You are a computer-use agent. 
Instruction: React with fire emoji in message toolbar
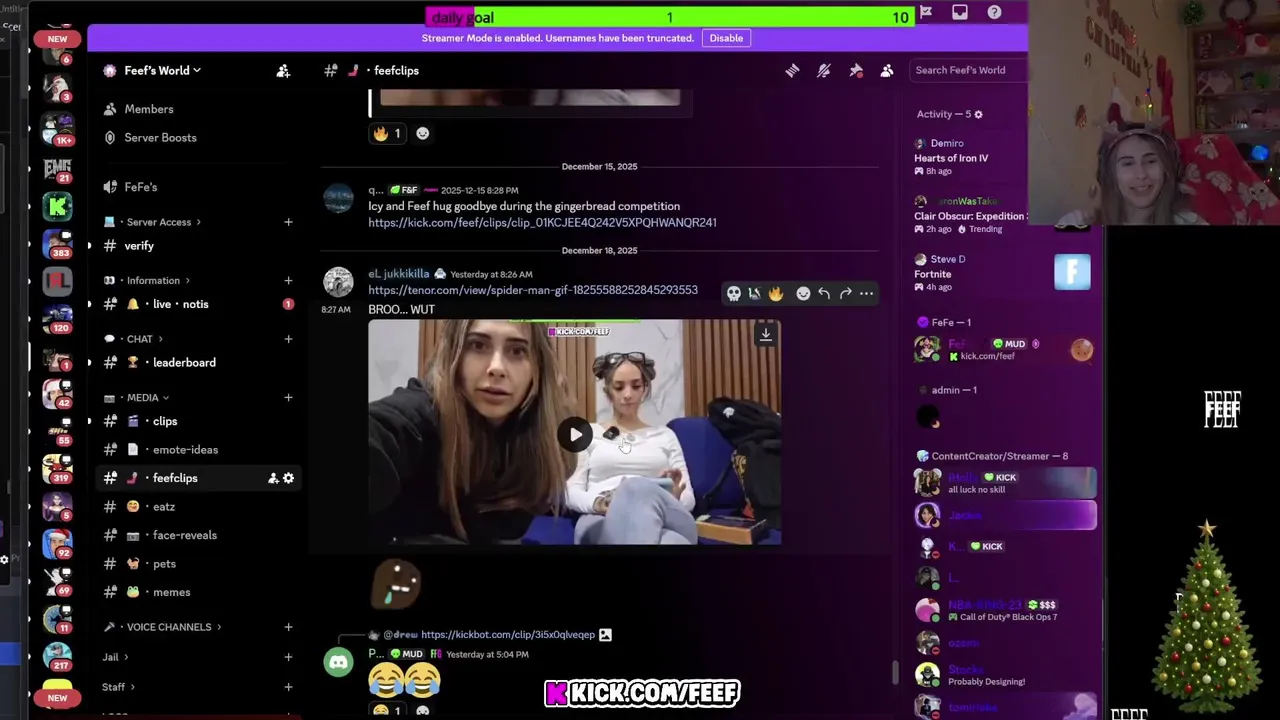point(776,293)
